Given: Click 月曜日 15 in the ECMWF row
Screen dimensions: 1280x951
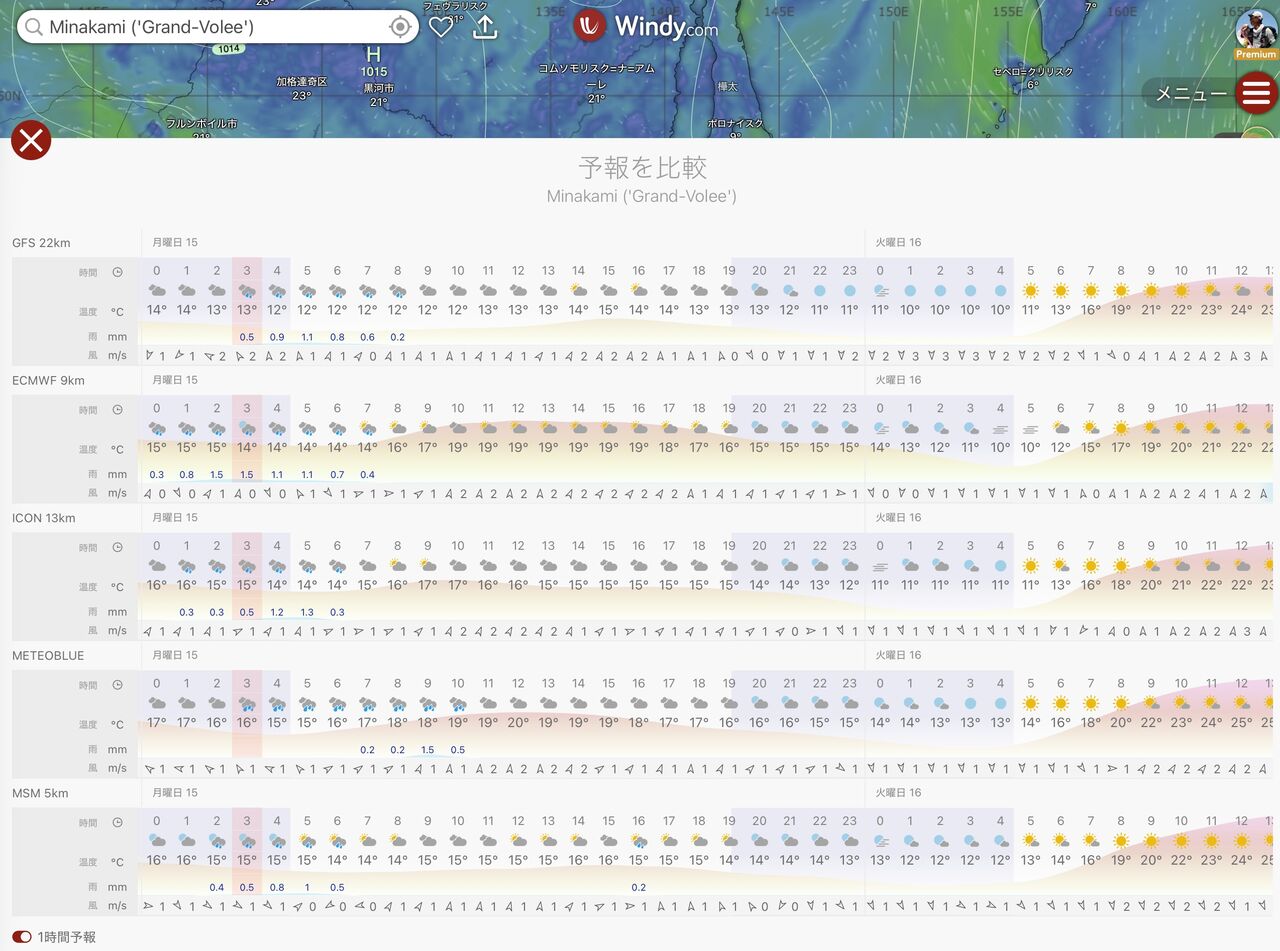Looking at the screenshot, I should (x=175, y=380).
